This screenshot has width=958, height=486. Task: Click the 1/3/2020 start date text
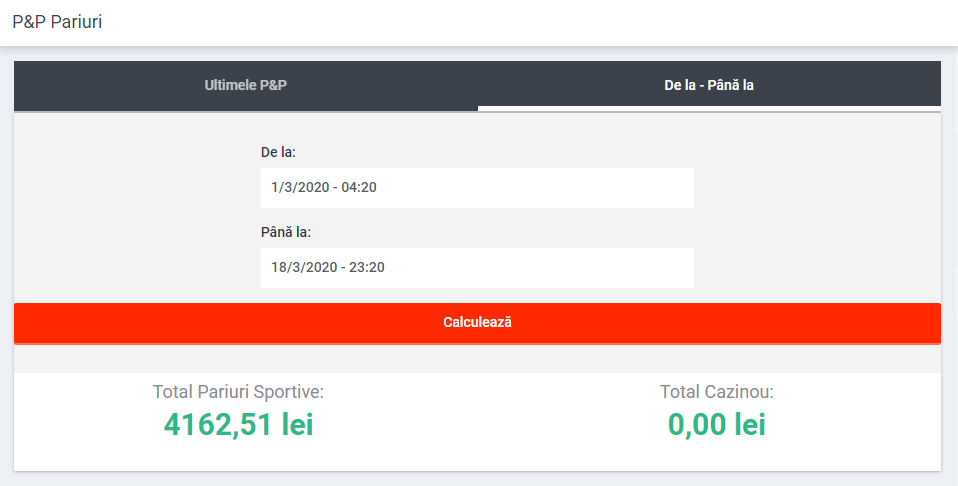coord(299,188)
